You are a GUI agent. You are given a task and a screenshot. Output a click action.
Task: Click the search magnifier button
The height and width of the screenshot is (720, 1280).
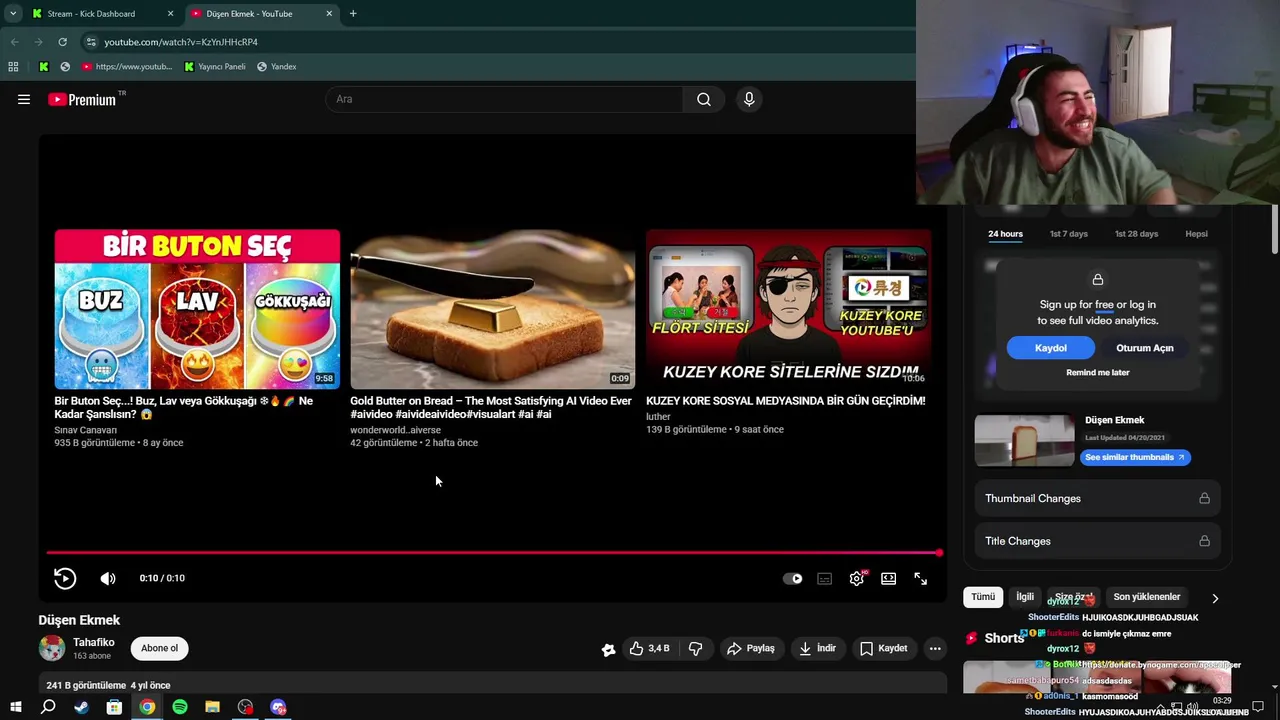pyautogui.click(x=704, y=99)
